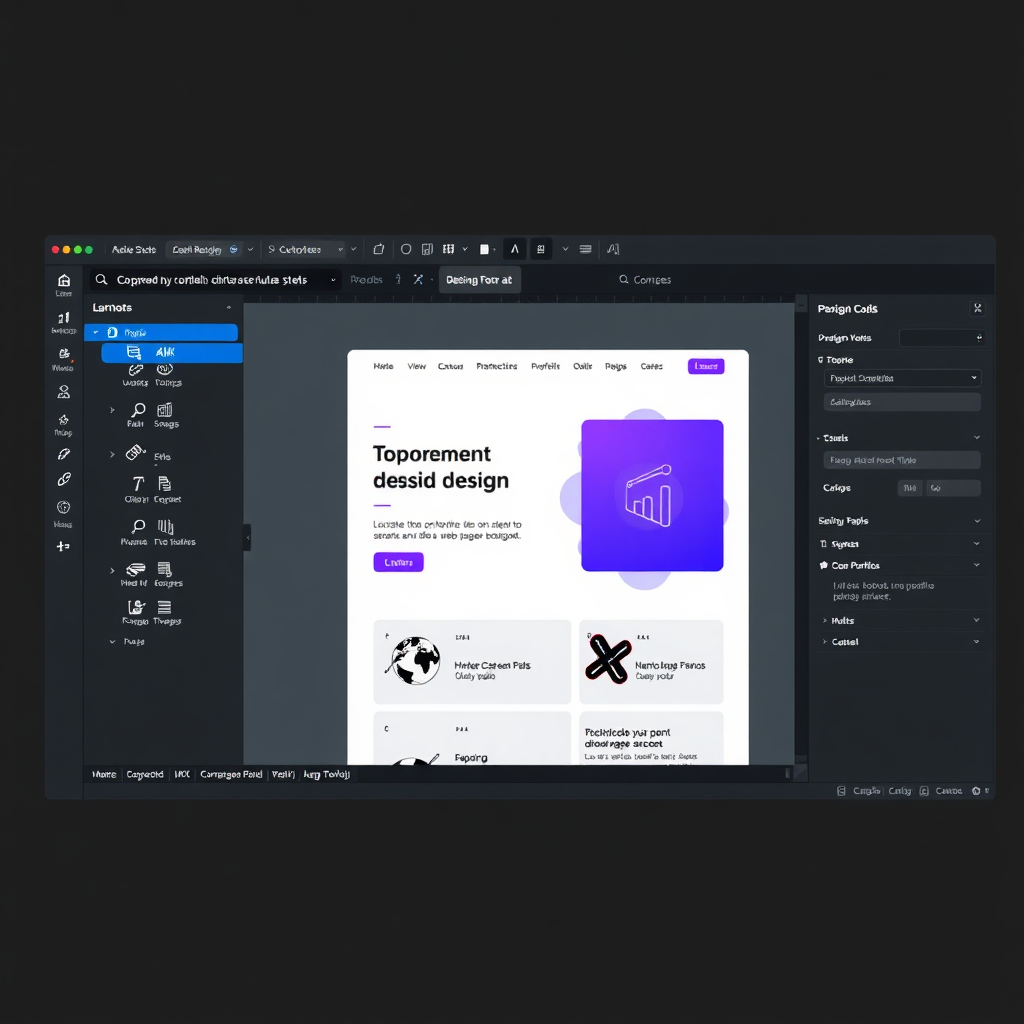The image size is (1024, 1024).
Task: Collapse the Pages tree item in the left panel
Action: [113, 641]
